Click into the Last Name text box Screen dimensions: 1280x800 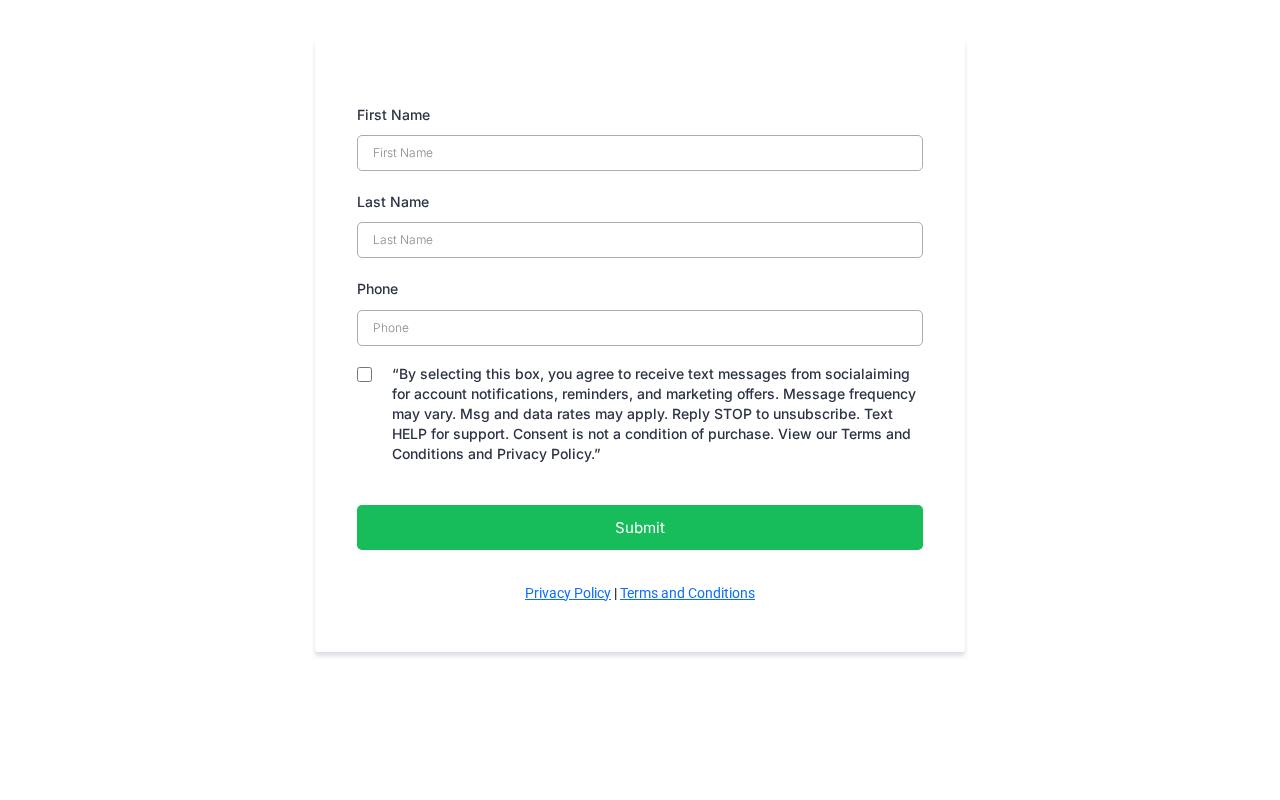tap(639, 240)
